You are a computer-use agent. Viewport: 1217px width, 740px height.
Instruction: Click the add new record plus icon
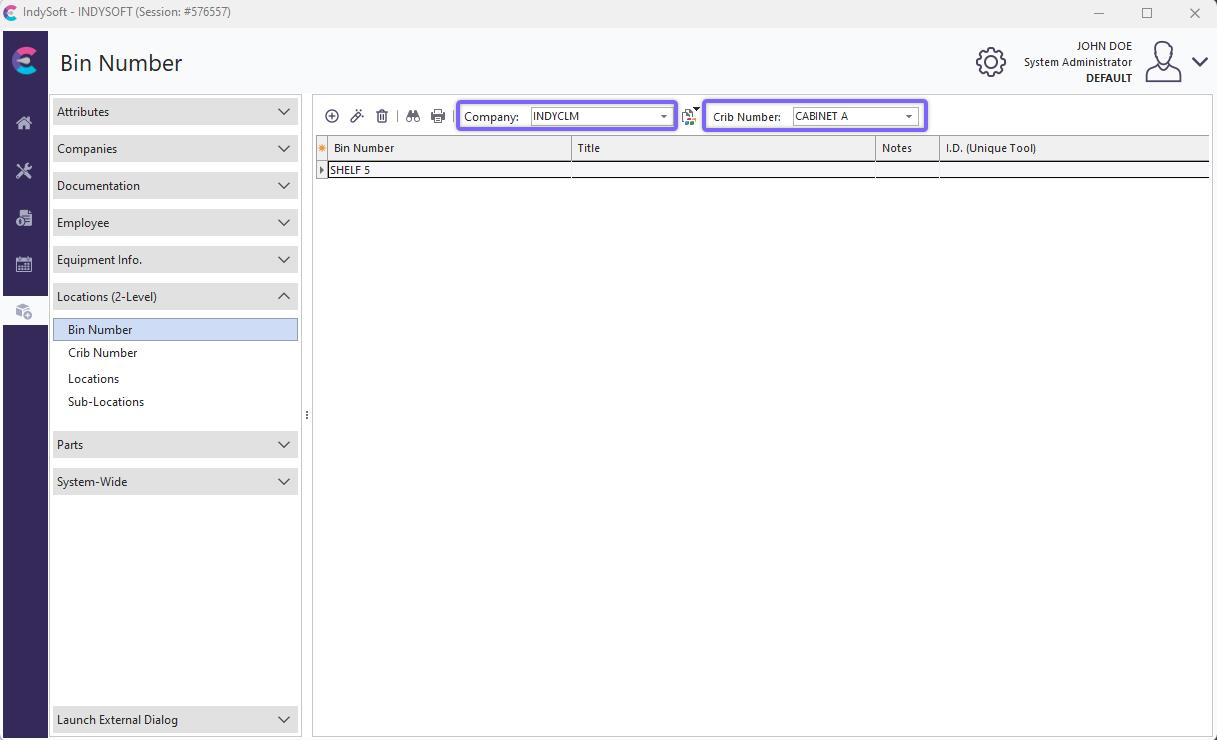[332, 116]
